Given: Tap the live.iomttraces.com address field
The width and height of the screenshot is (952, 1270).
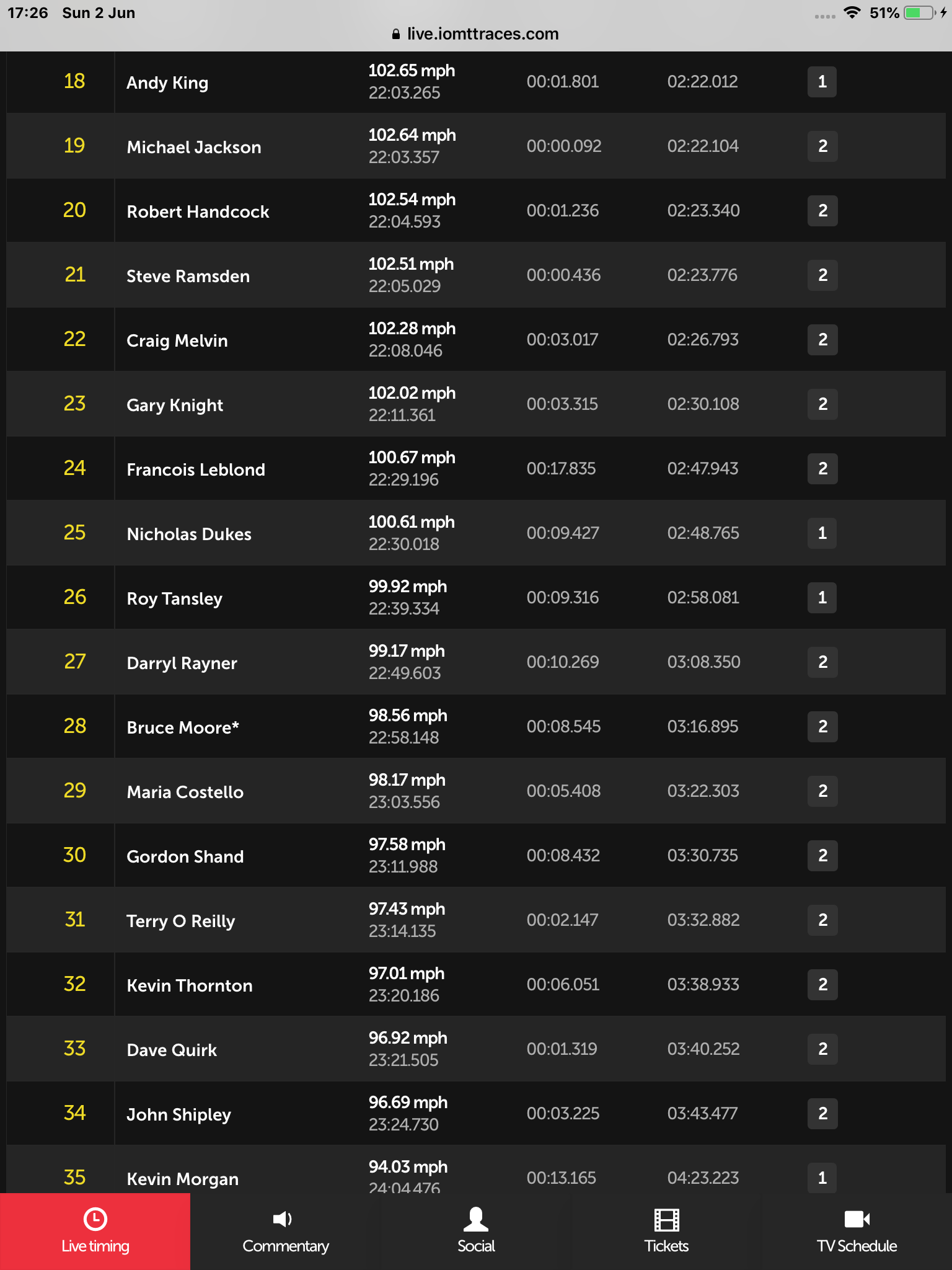Looking at the screenshot, I should [476, 34].
